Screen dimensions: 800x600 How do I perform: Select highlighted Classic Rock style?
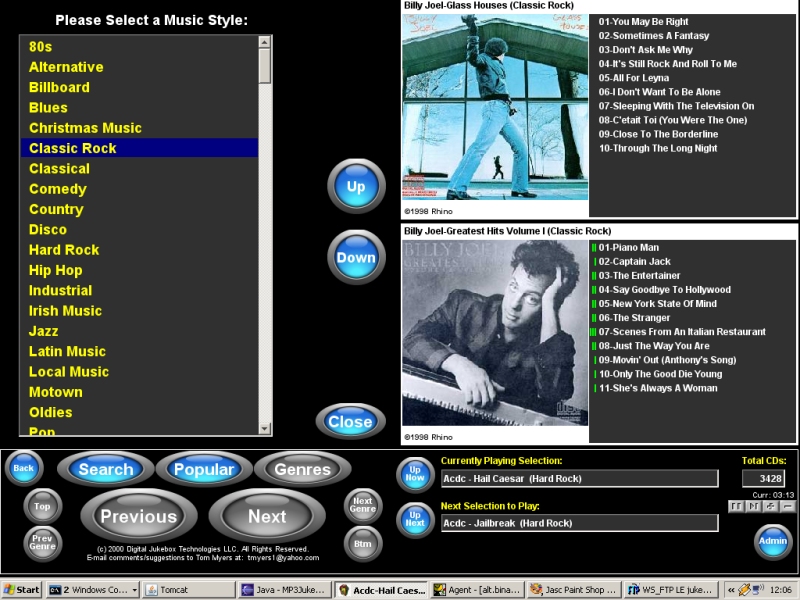[x=139, y=148]
